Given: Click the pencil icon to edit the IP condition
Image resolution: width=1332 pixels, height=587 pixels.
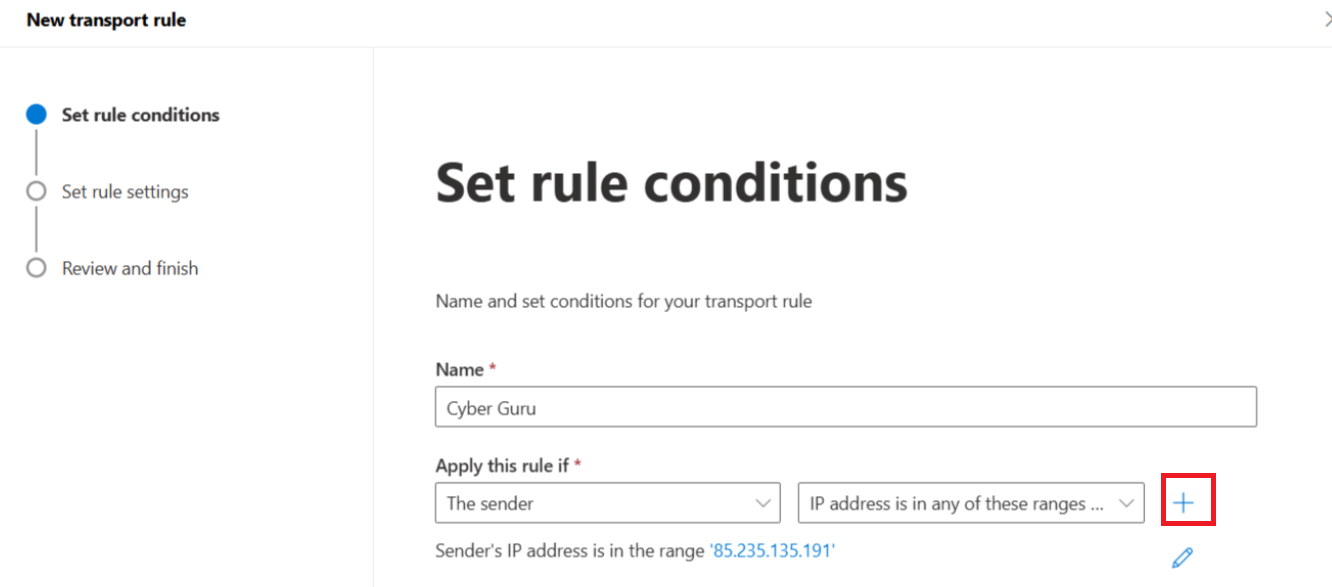Looking at the screenshot, I should [1184, 557].
